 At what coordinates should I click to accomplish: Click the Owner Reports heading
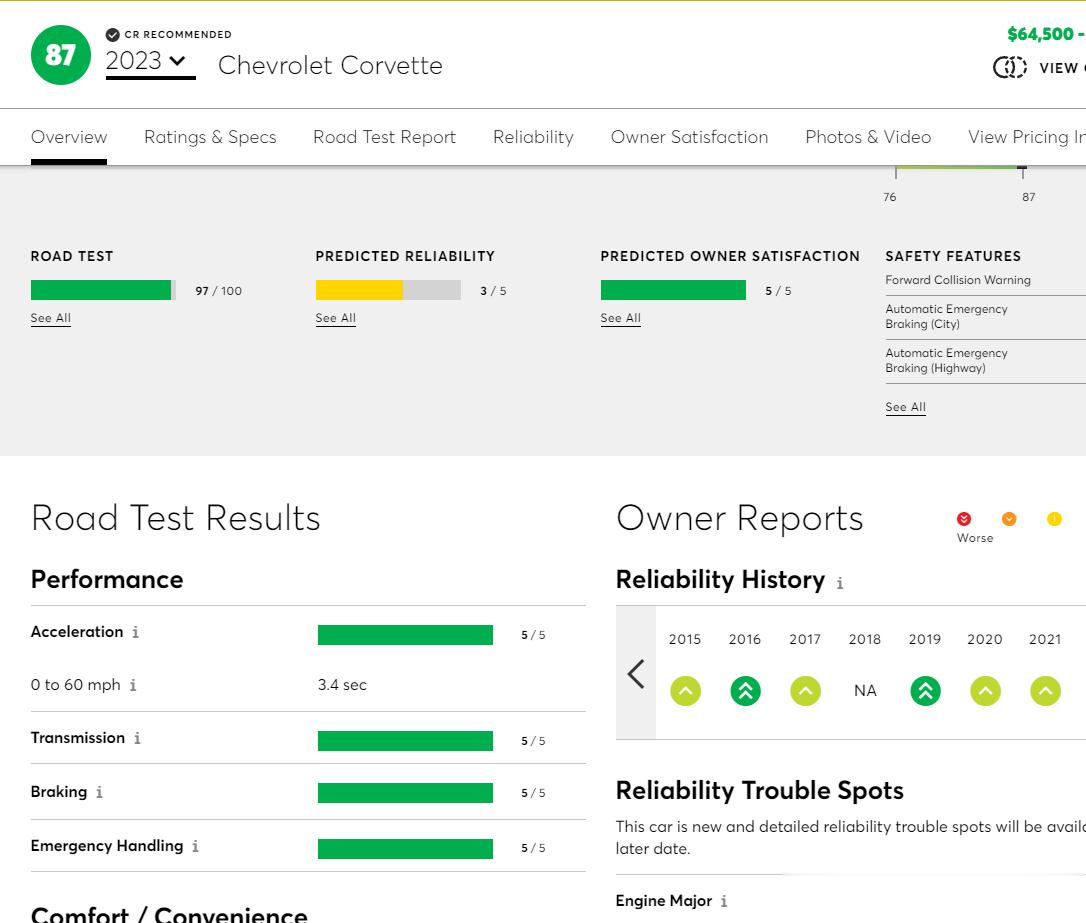coord(740,518)
